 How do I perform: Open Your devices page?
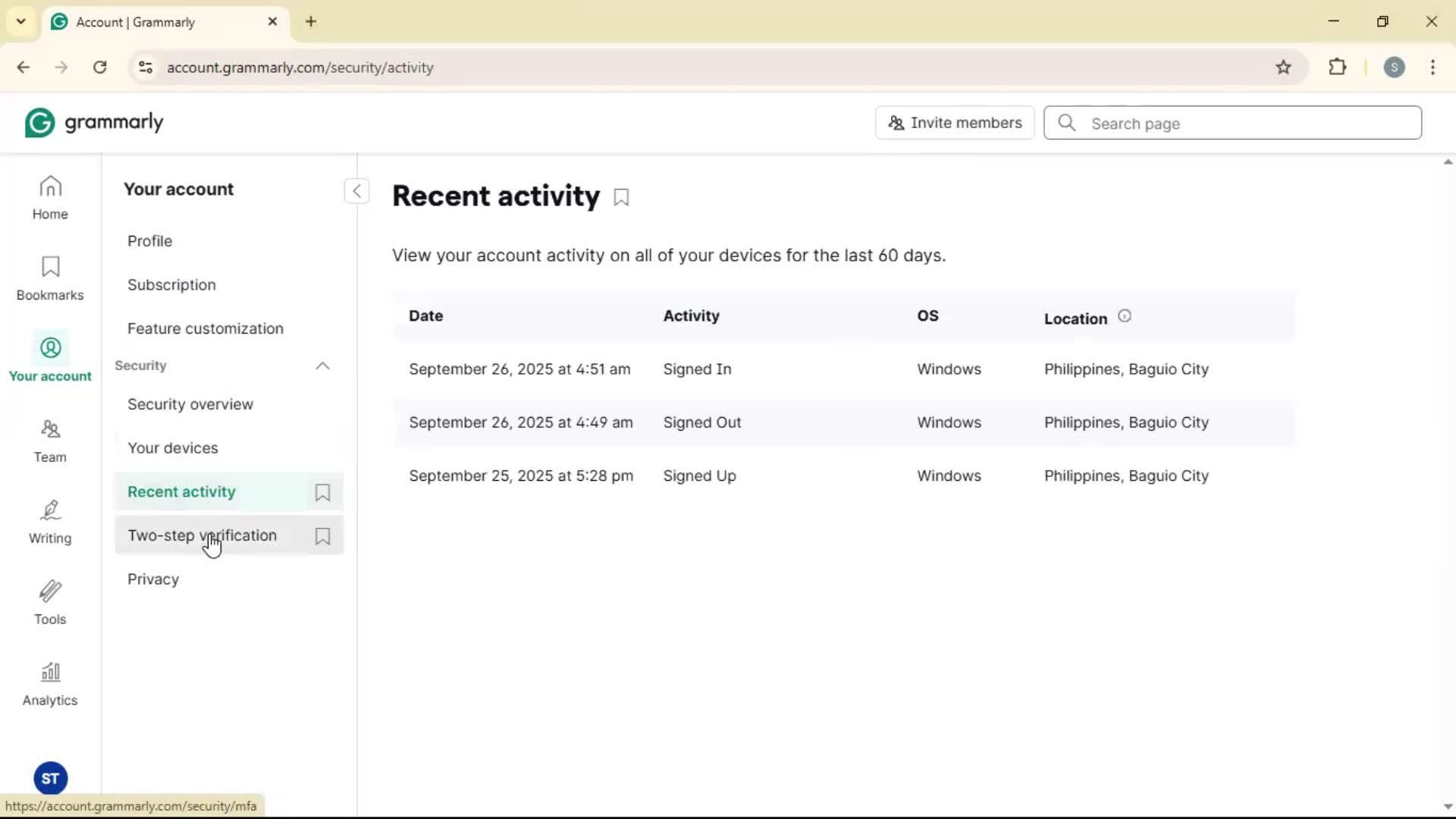tap(173, 448)
